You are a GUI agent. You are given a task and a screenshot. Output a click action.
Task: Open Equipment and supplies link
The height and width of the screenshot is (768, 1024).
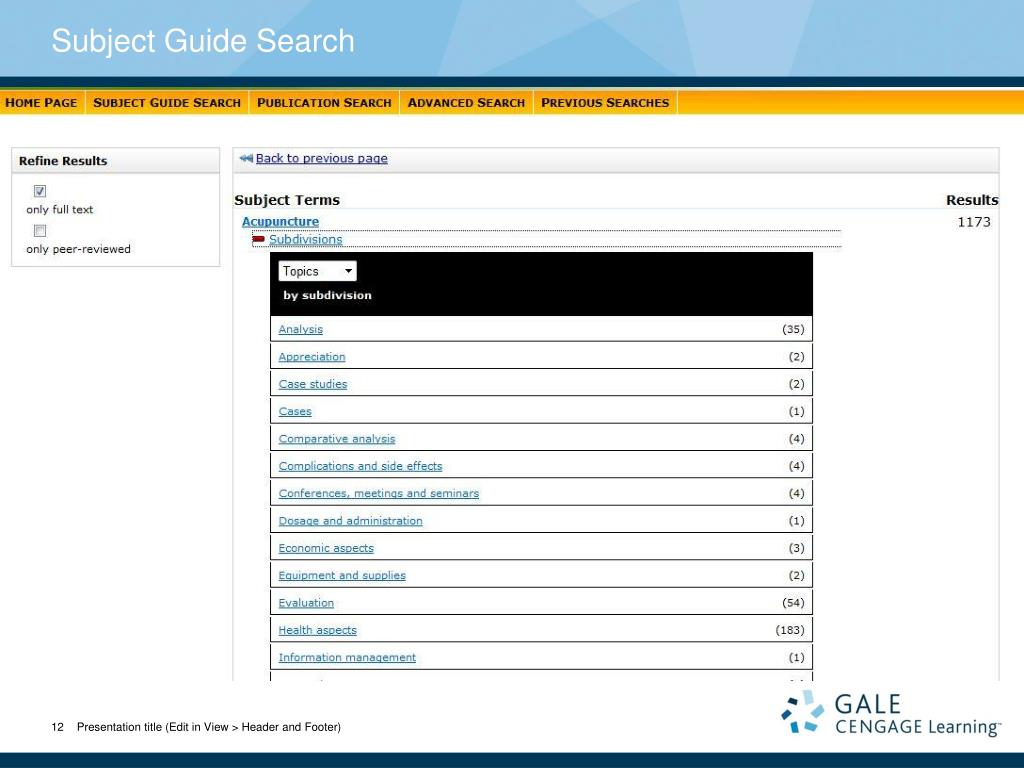tap(342, 575)
